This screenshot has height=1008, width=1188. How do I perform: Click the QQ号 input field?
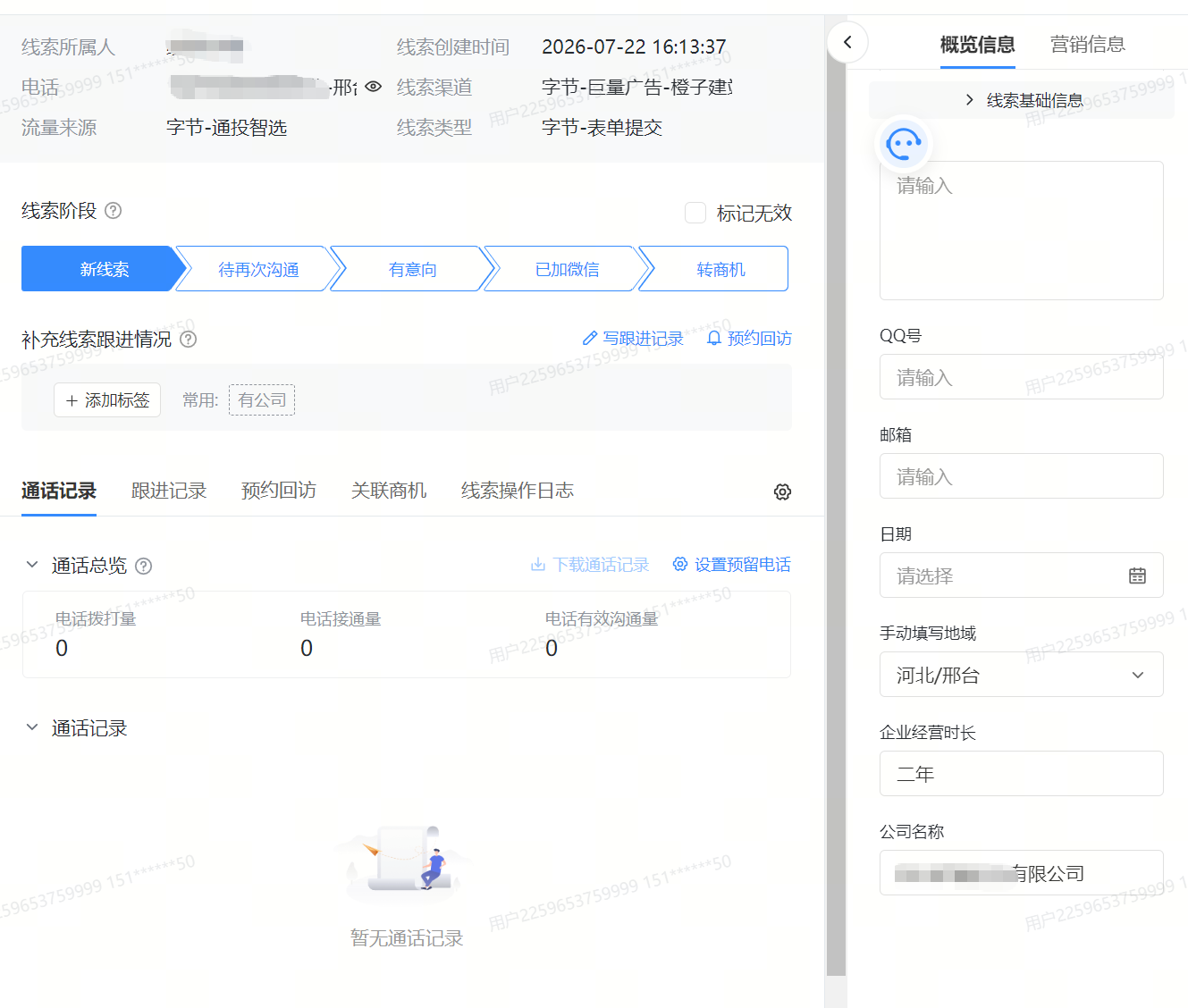click(x=1022, y=377)
